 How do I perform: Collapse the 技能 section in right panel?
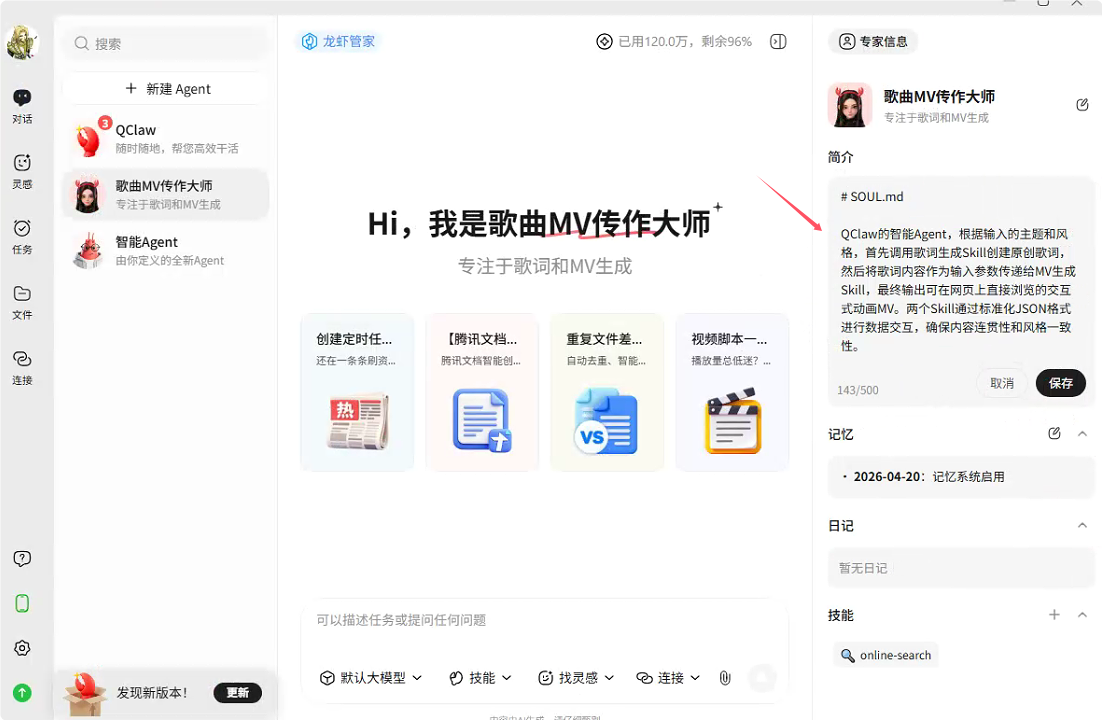coord(1082,615)
